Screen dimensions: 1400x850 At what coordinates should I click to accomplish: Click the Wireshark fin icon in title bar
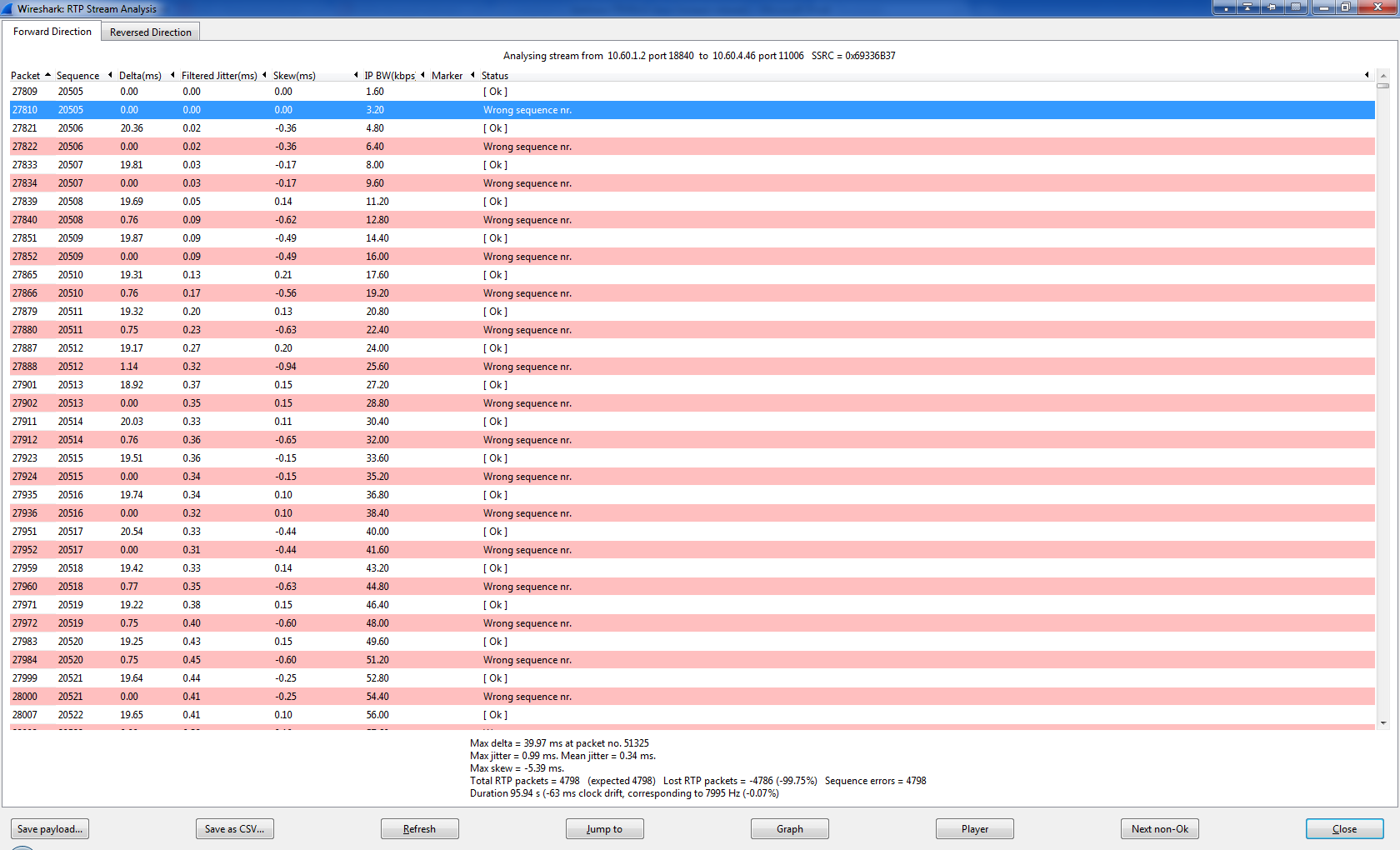tap(7, 8)
